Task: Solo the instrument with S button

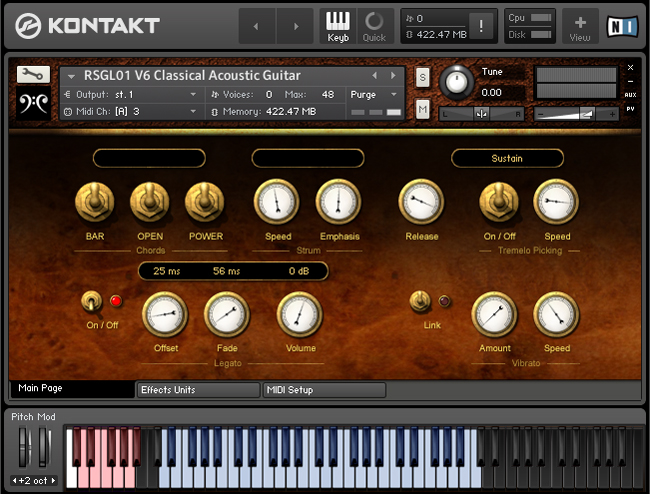Action: 422,77
